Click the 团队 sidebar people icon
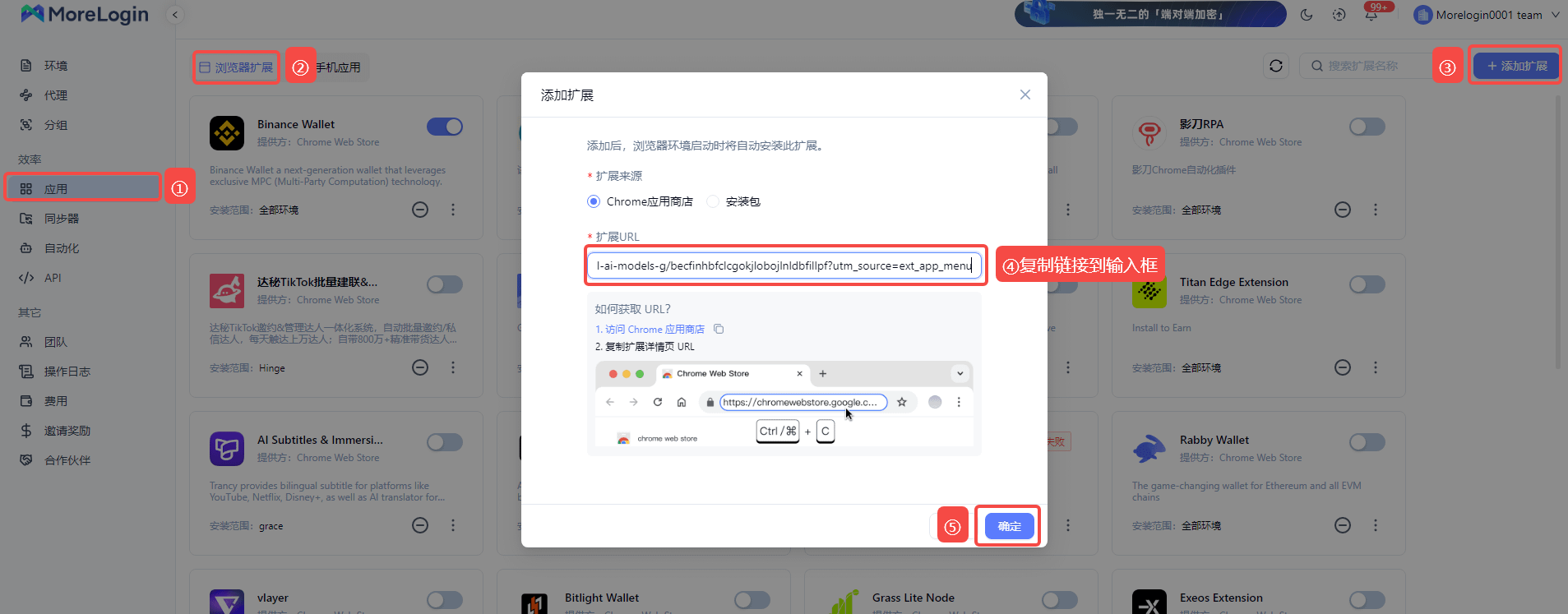Image resolution: width=1568 pixels, height=614 pixels. click(26, 342)
